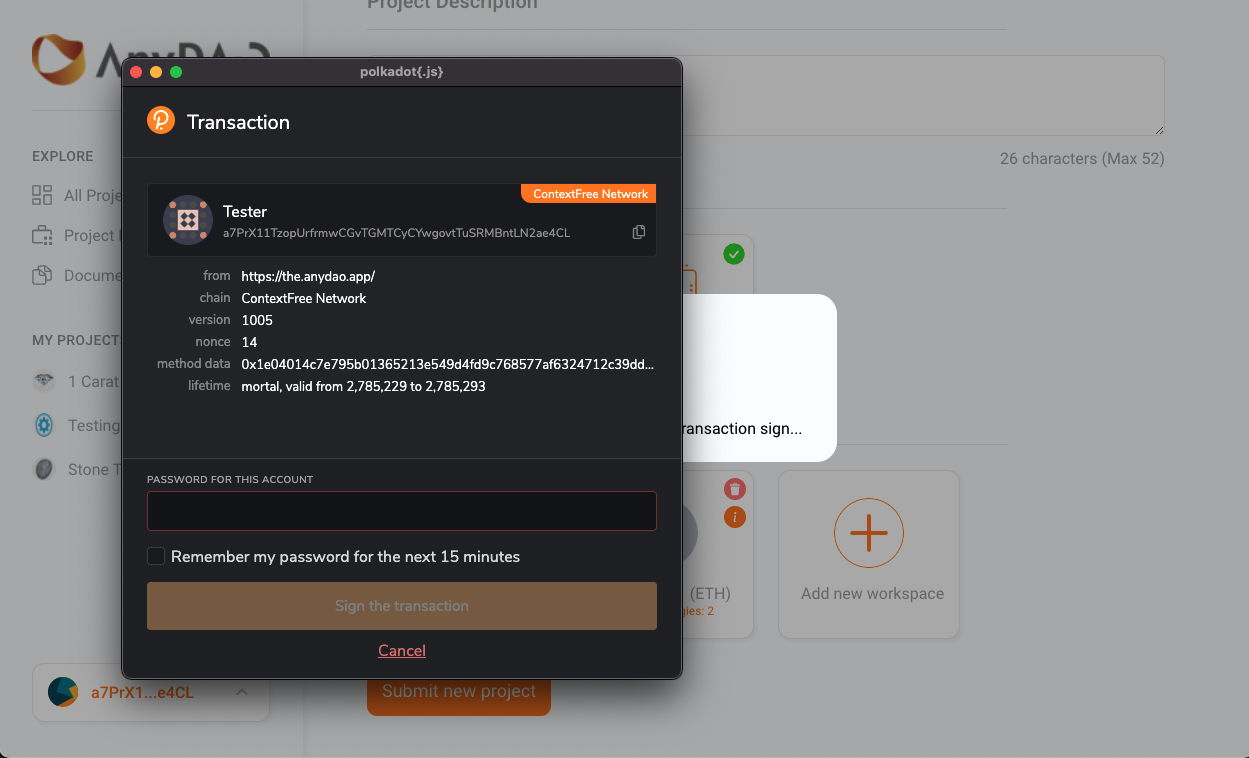This screenshot has height=758, width=1249.
Task: Open the Testing project in sidebar
Action: pos(77,425)
